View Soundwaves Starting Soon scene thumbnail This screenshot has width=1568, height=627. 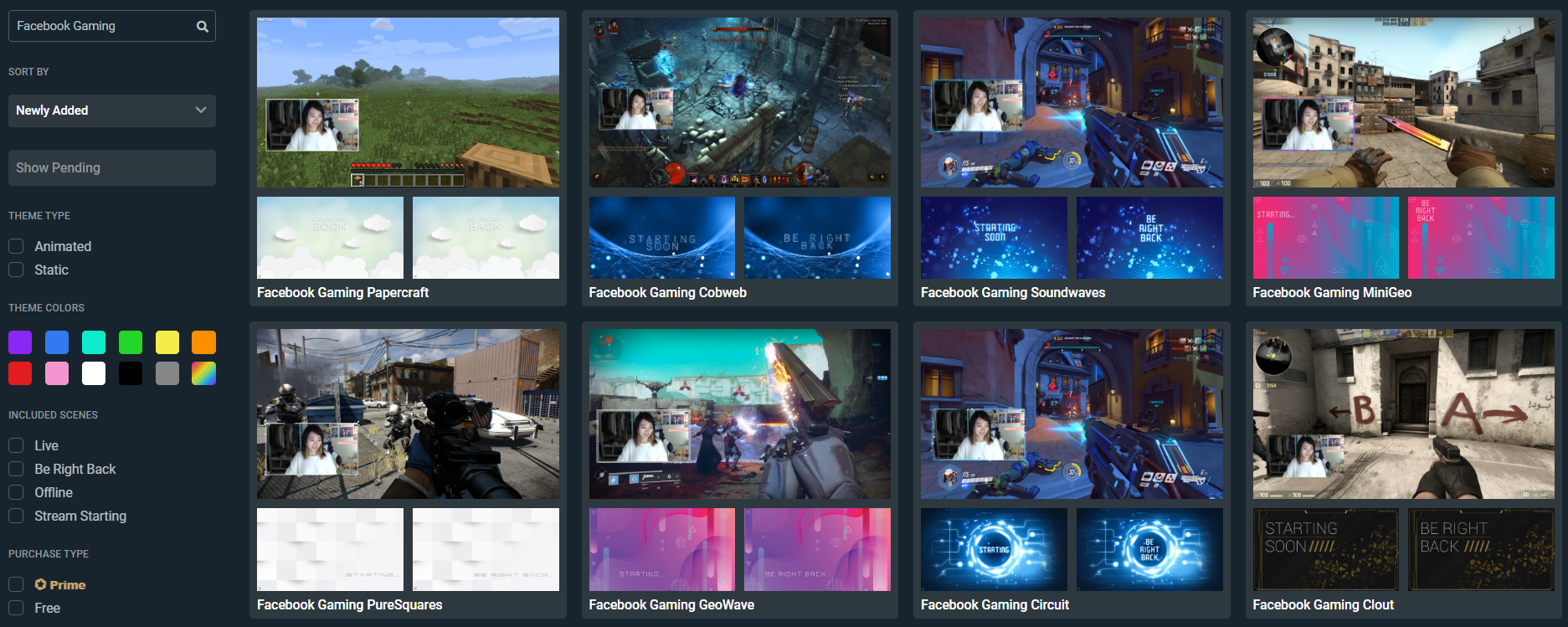point(994,238)
